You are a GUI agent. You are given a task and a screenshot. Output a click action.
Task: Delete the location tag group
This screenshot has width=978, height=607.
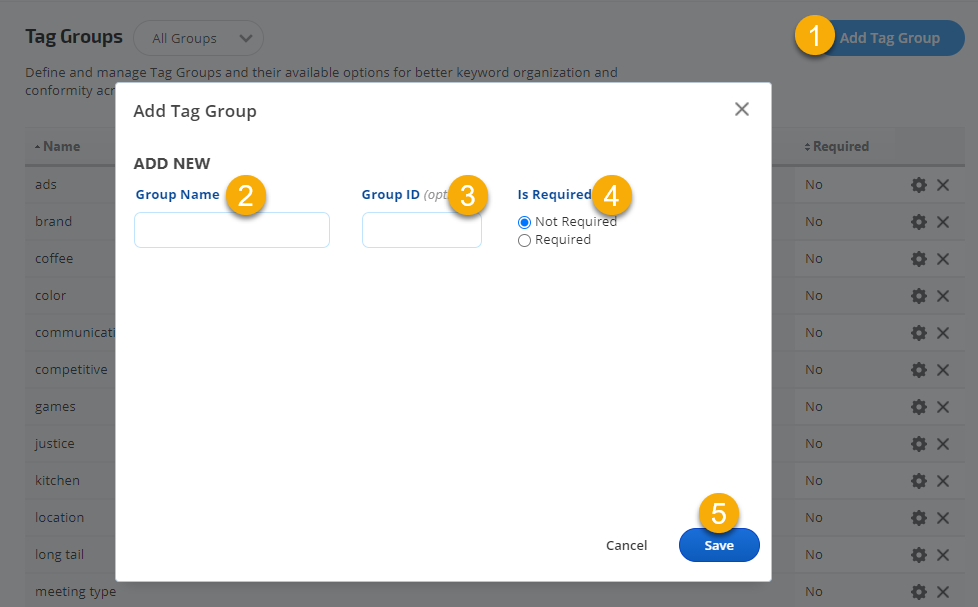[x=943, y=518]
